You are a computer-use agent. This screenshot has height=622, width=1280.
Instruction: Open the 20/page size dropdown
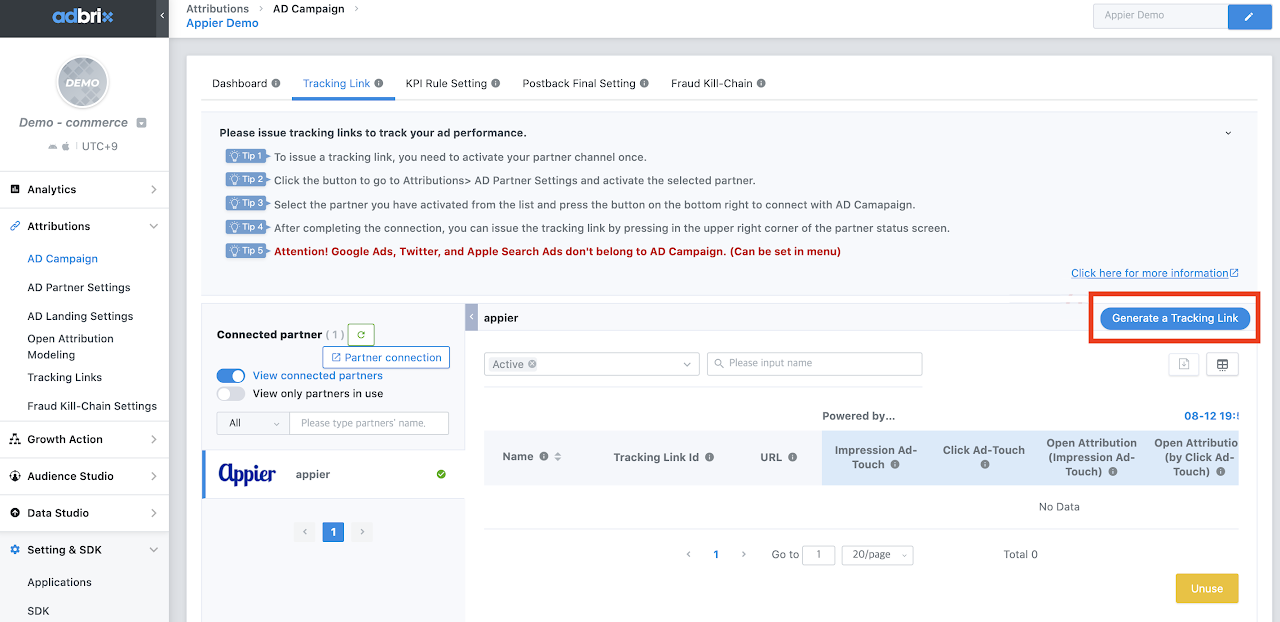click(x=877, y=555)
